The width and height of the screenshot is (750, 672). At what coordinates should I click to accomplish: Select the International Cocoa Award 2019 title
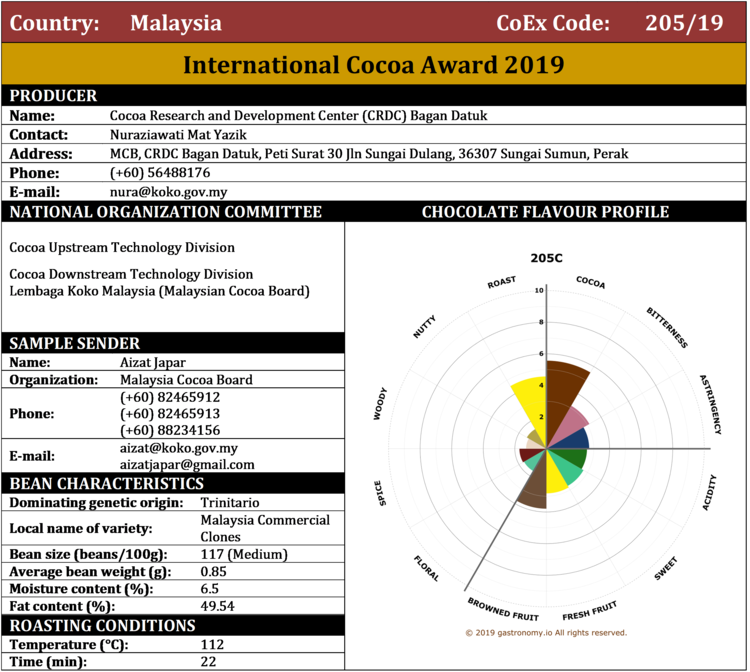coord(374,65)
